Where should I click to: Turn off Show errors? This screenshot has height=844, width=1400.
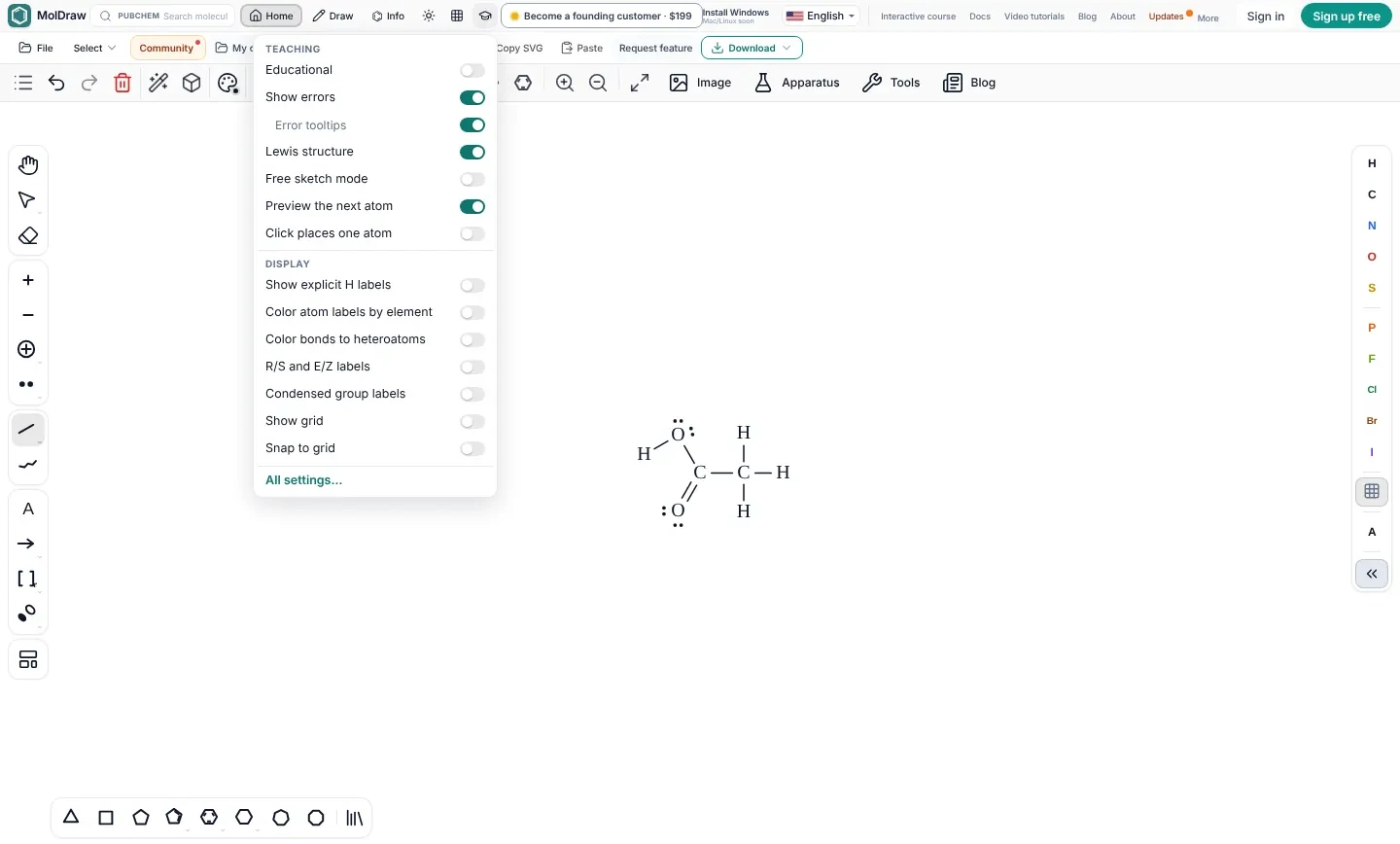(x=472, y=97)
